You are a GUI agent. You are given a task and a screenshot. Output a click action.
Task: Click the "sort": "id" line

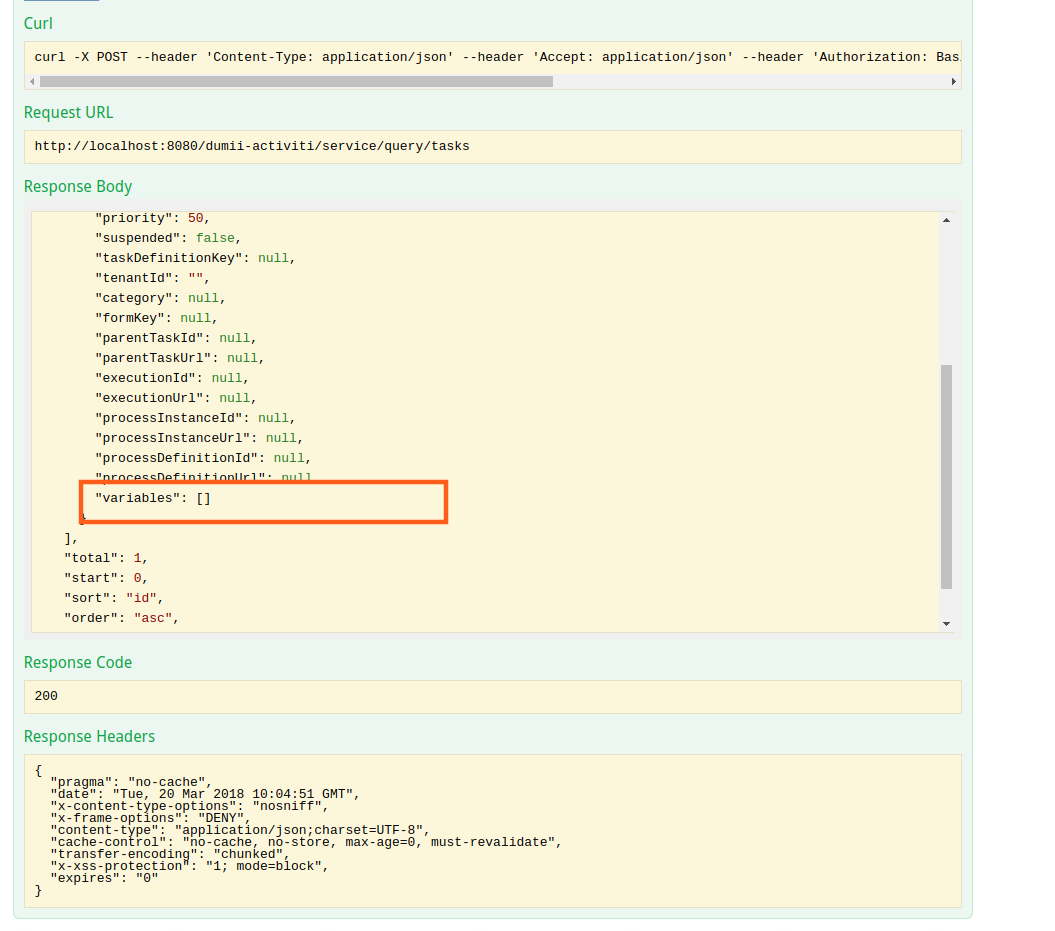[x=114, y=598]
